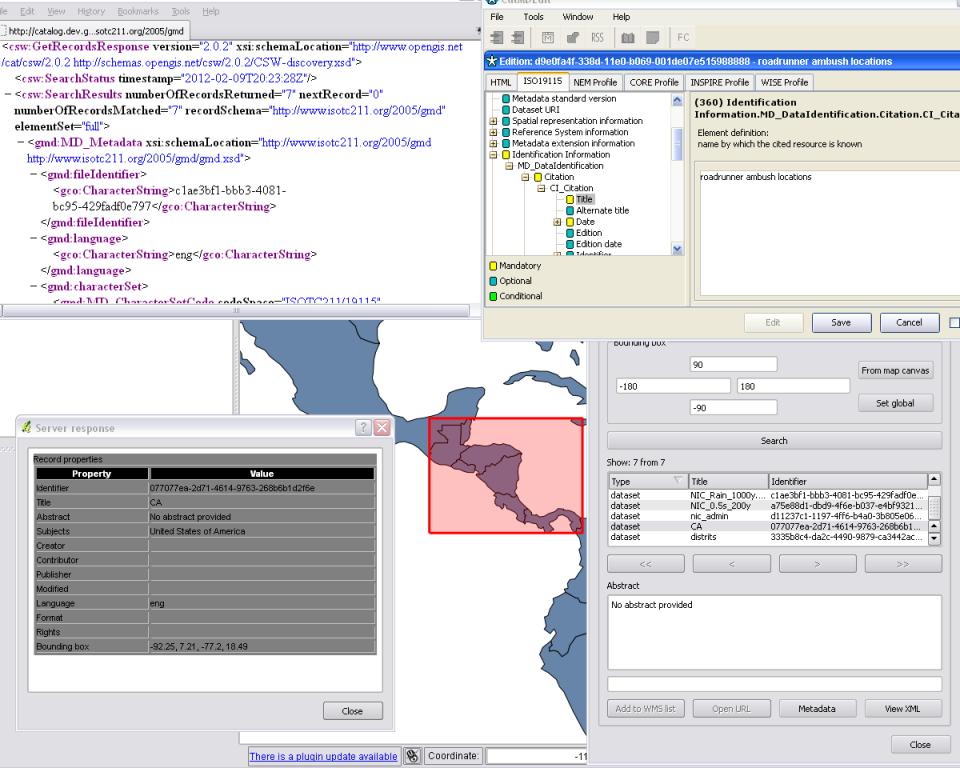This screenshot has width=960, height=768.
Task: Select NIC_Rain_1000y dataset row
Action: 768,495
